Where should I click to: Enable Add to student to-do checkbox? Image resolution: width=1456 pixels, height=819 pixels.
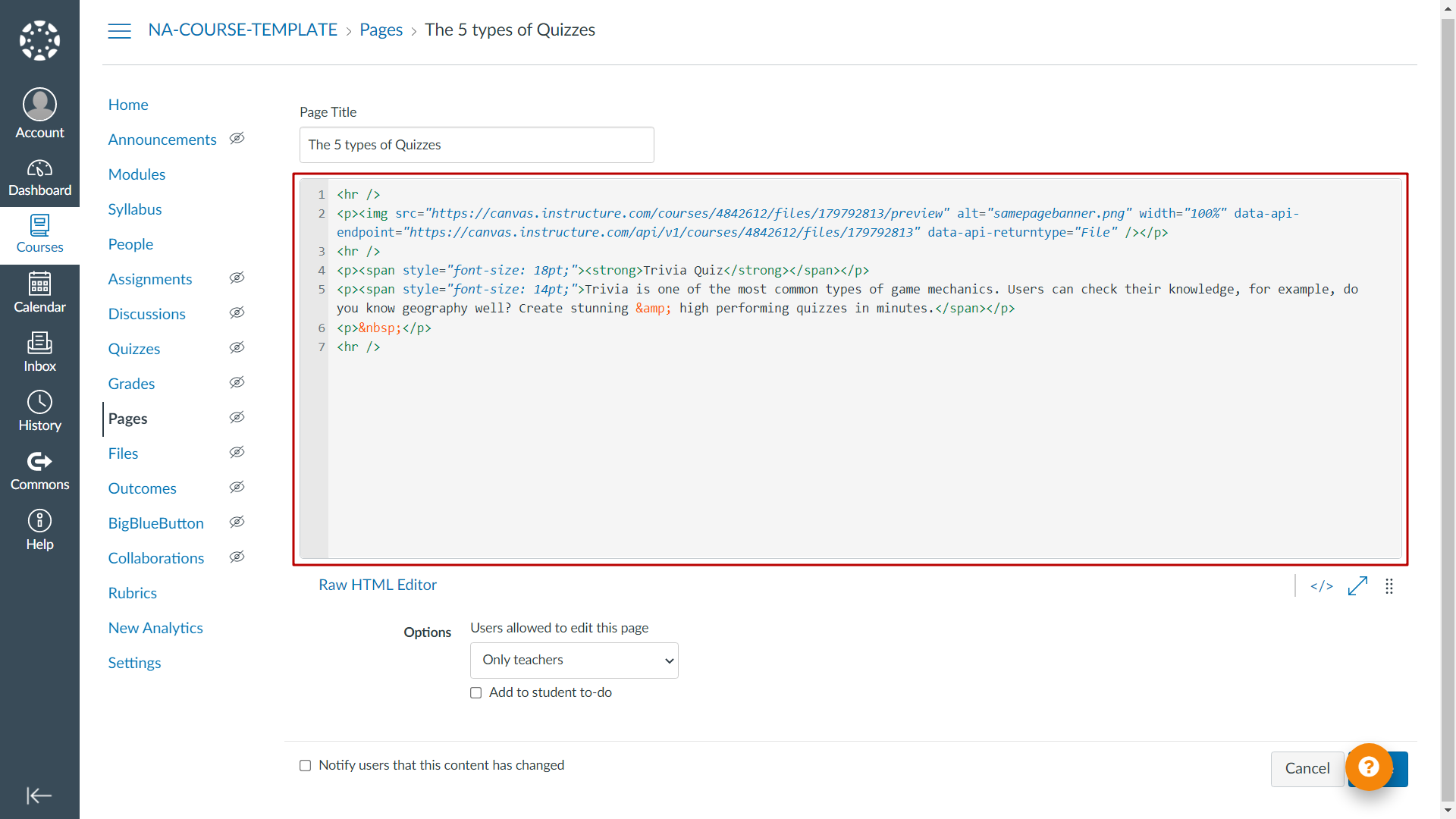click(x=477, y=692)
